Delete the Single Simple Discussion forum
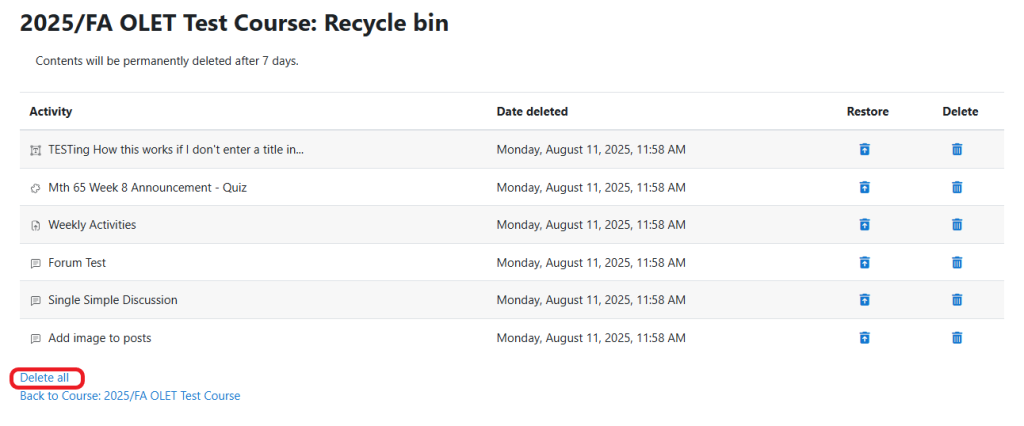Viewport: 1024px width, 426px height. click(x=957, y=300)
